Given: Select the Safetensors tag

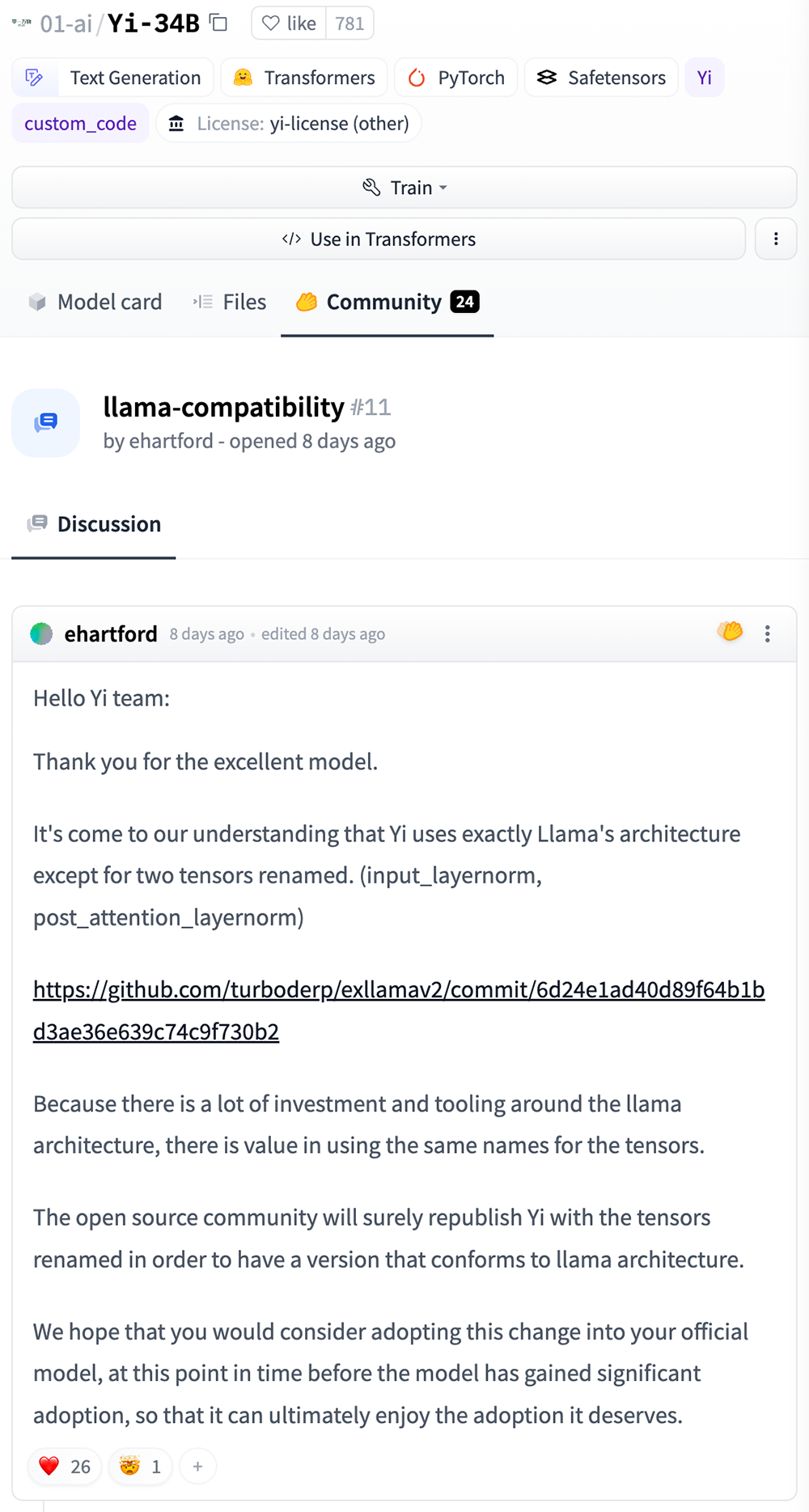Looking at the screenshot, I should [x=601, y=78].
